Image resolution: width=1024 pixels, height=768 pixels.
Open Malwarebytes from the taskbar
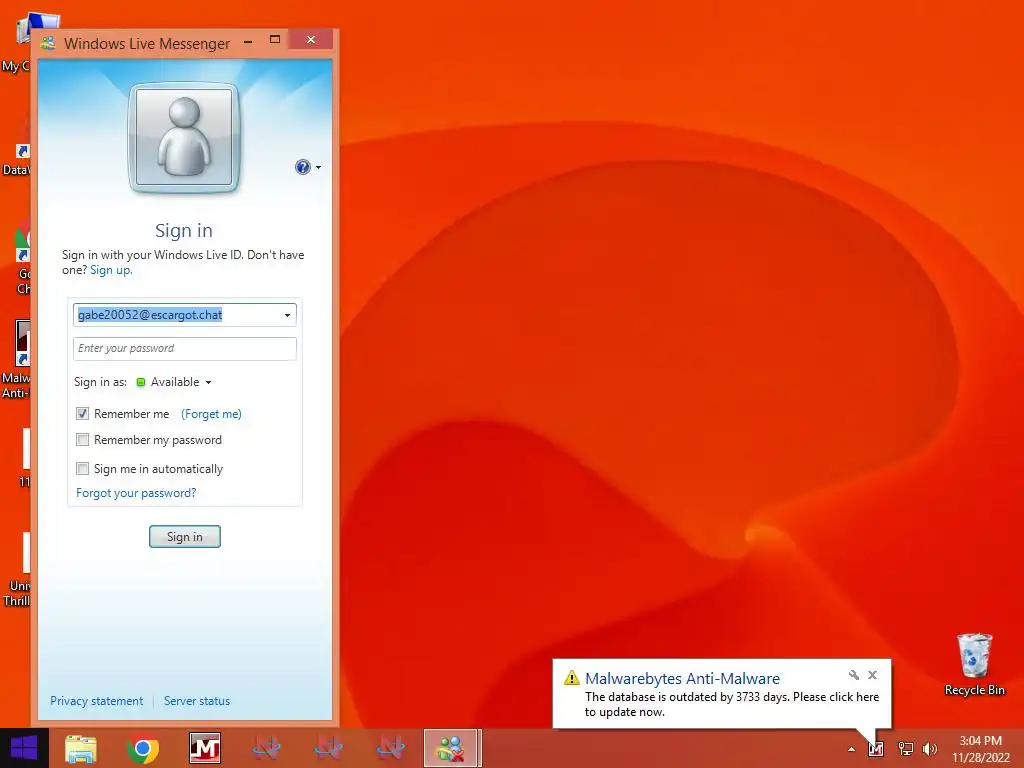(205, 748)
